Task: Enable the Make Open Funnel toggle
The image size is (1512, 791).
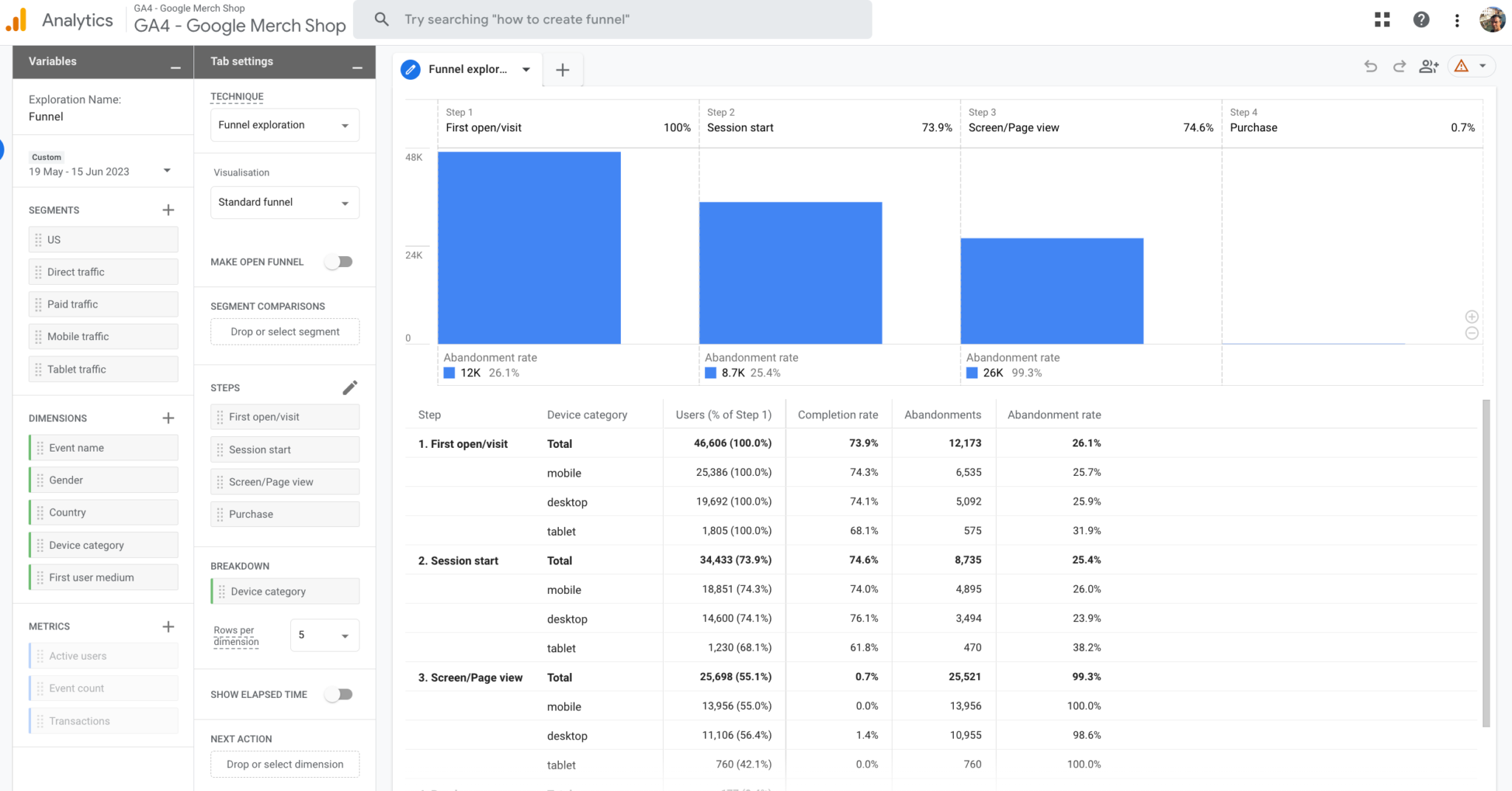Action: (x=339, y=261)
